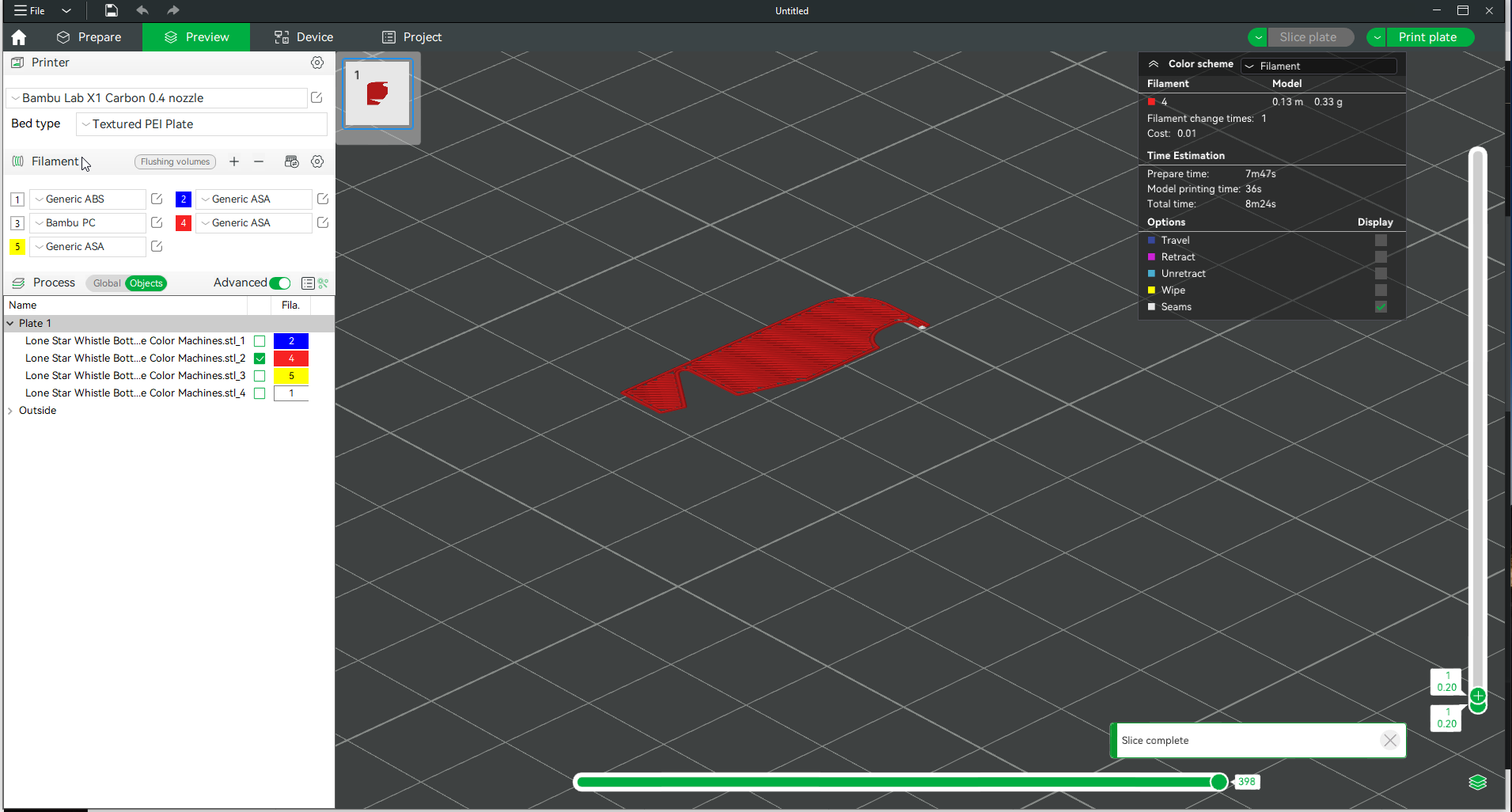Edit filament 1 Generic ABS preset

pyautogui.click(x=157, y=199)
